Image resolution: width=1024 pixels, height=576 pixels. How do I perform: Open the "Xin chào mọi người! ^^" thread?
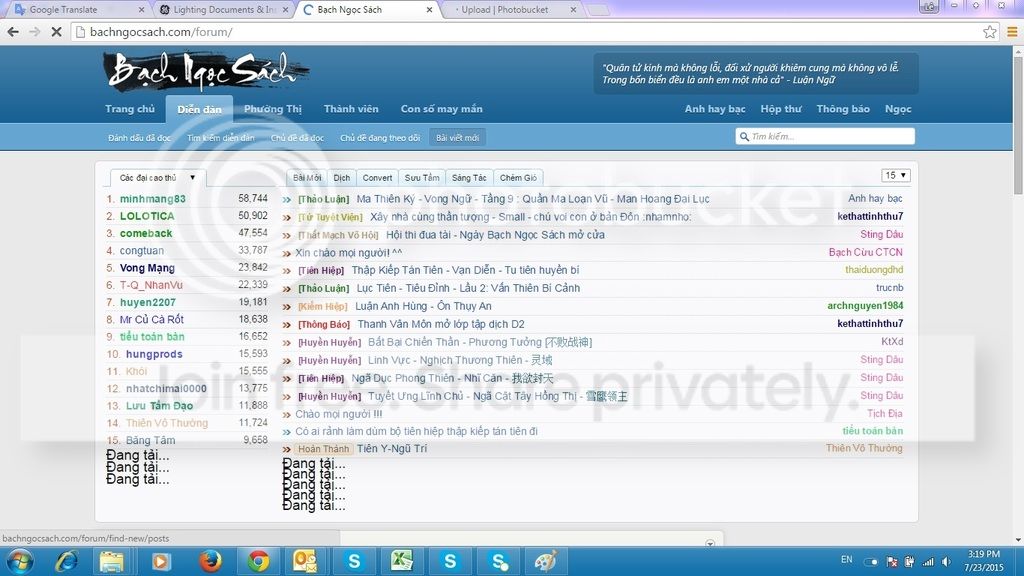click(x=349, y=253)
